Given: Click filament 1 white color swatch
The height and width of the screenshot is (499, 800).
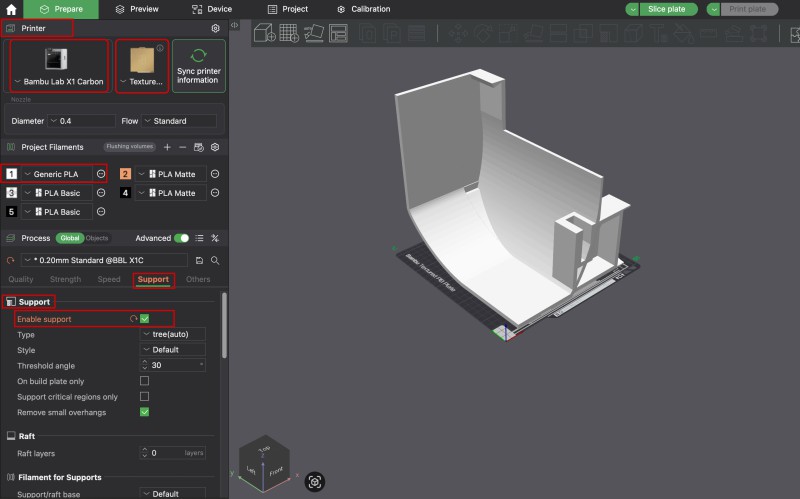Looking at the screenshot, I should (11, 174).
